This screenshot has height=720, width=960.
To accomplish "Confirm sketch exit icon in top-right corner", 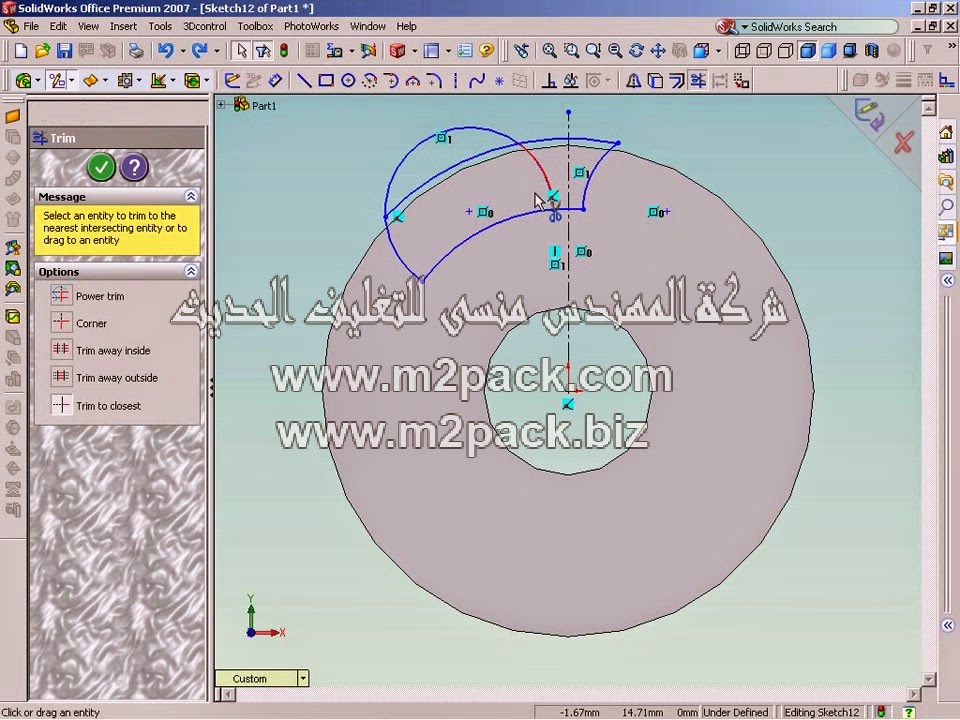I will pyautogui.click(x=869, y=114).
